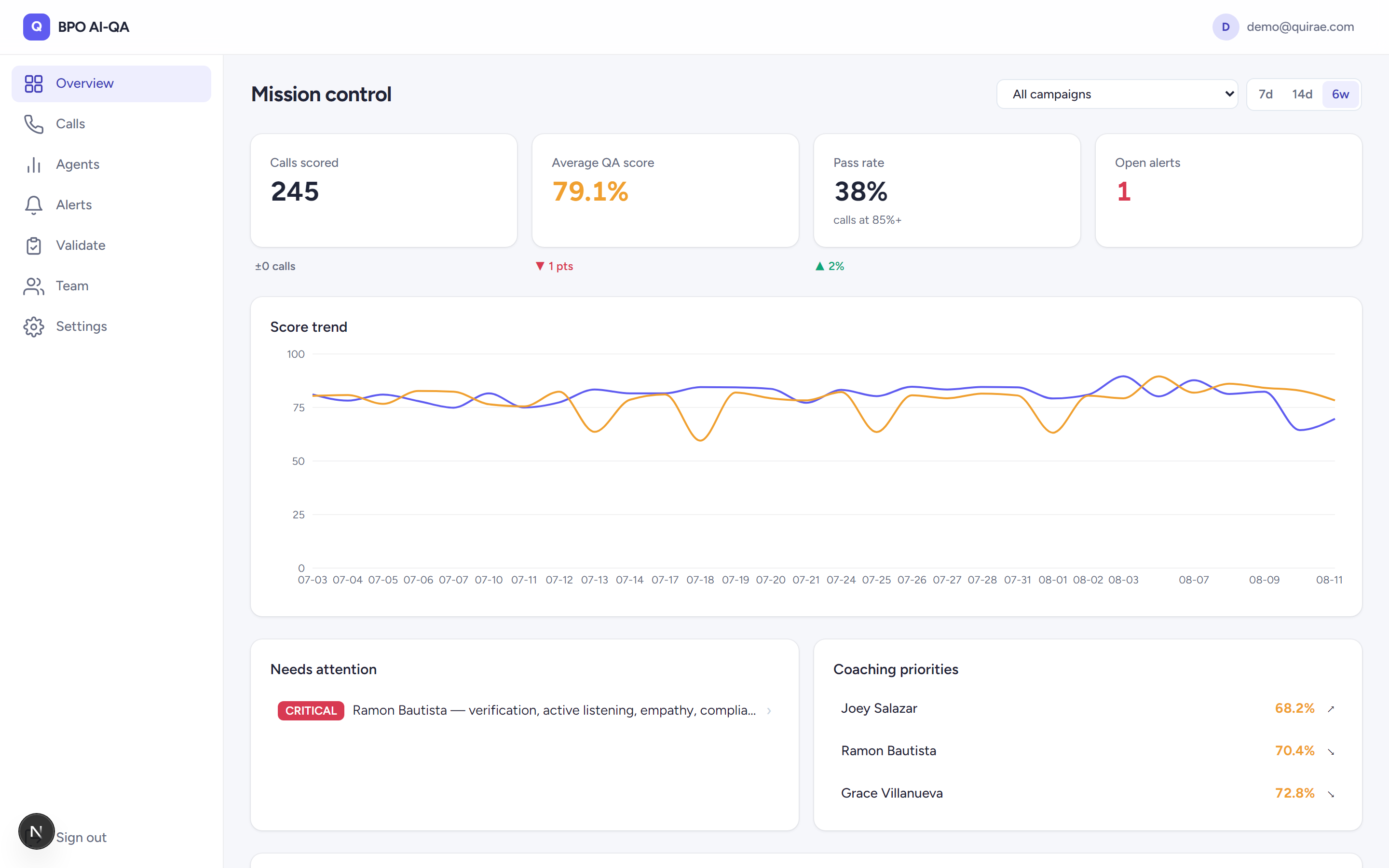Click the Calls phone icon

[34, 124]
